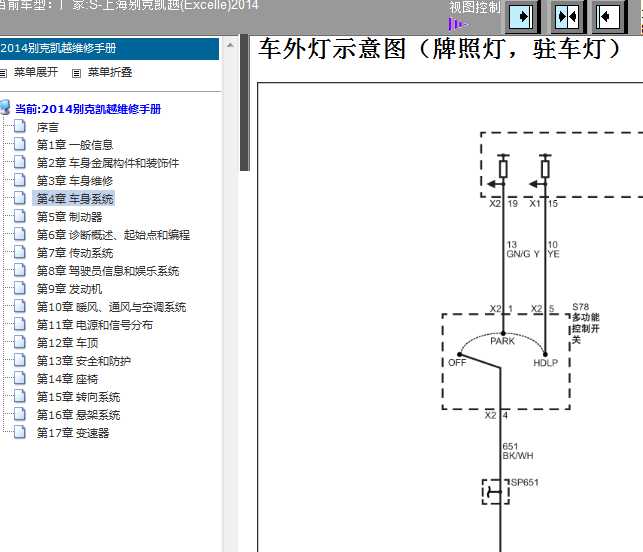Open 第10章 暖风、通风与空调系统
The width and height of the screenshot is (643, 552).
(x=111, y=307)
